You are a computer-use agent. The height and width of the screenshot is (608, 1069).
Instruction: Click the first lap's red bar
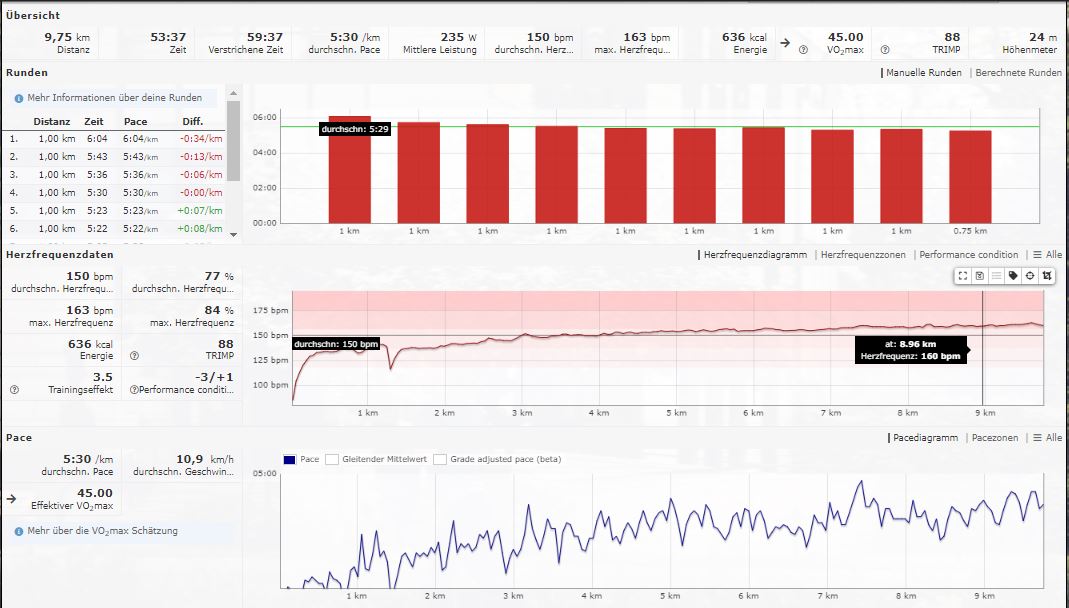[x=349, y=169]
